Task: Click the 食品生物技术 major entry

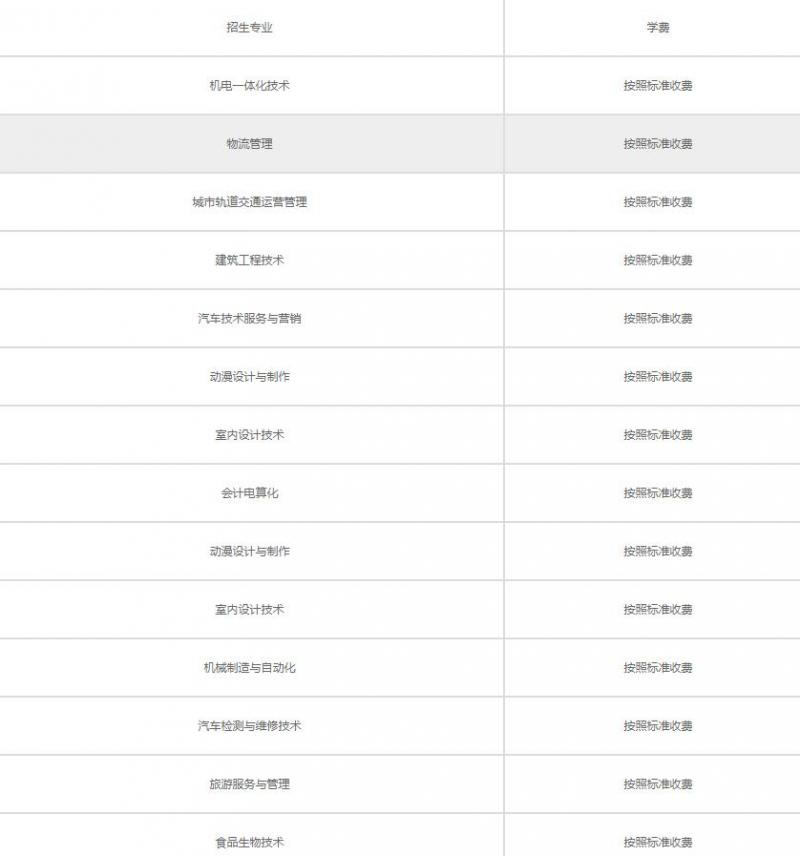Action: 249,842
